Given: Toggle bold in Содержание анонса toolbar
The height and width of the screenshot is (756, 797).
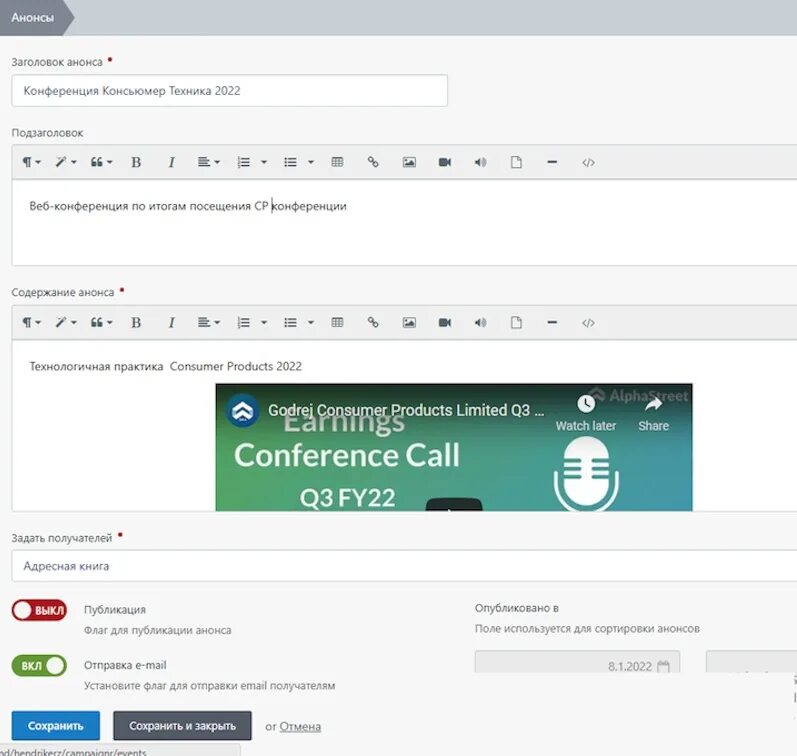Looking at the screenshot, I should (136, 322).
